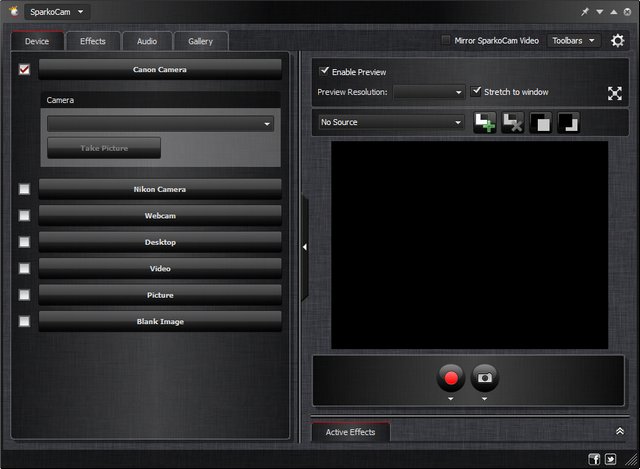The width and height of the screenshot is (640, 469).
Task: Click the remove source icon
Action: click(x=513, y=122)
